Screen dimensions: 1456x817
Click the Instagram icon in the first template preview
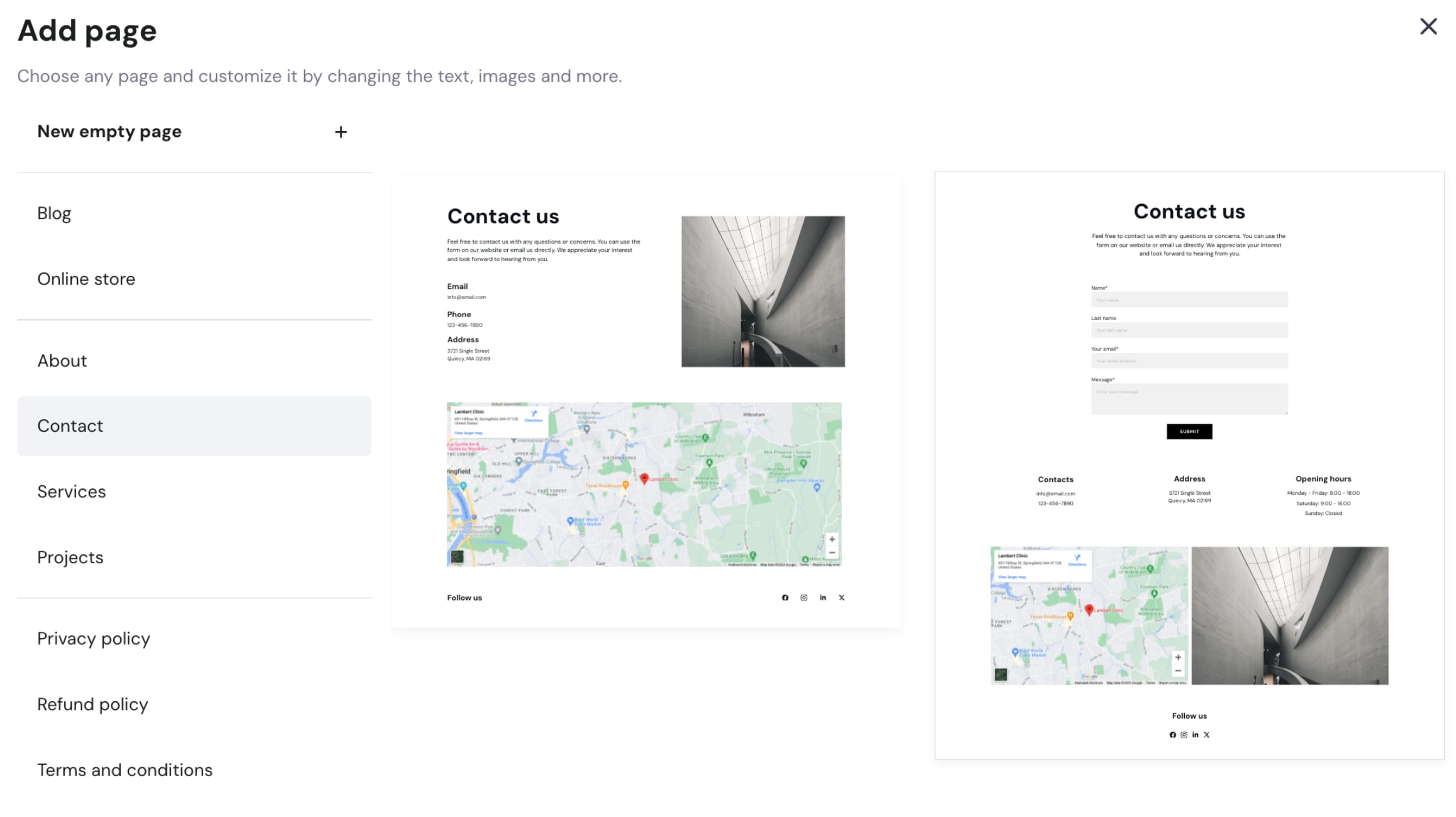804,597
